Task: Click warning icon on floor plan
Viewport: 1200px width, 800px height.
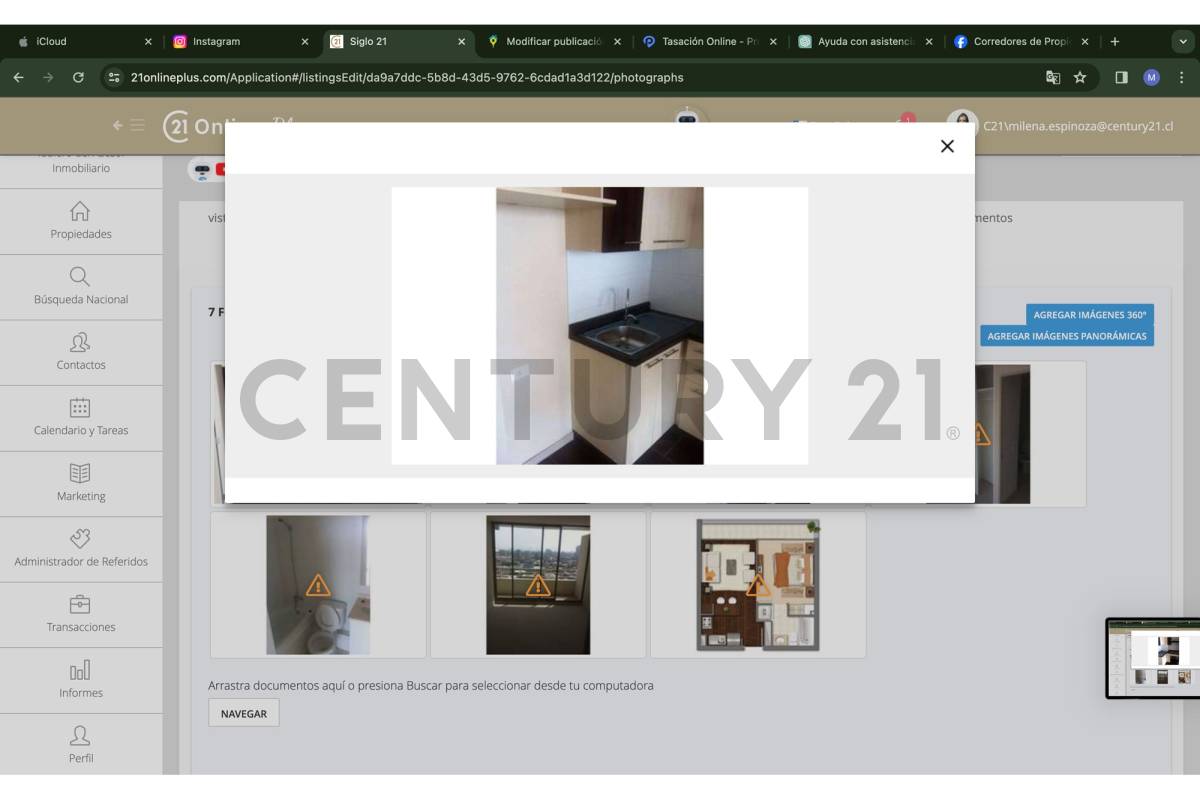Action: point(758,585)
